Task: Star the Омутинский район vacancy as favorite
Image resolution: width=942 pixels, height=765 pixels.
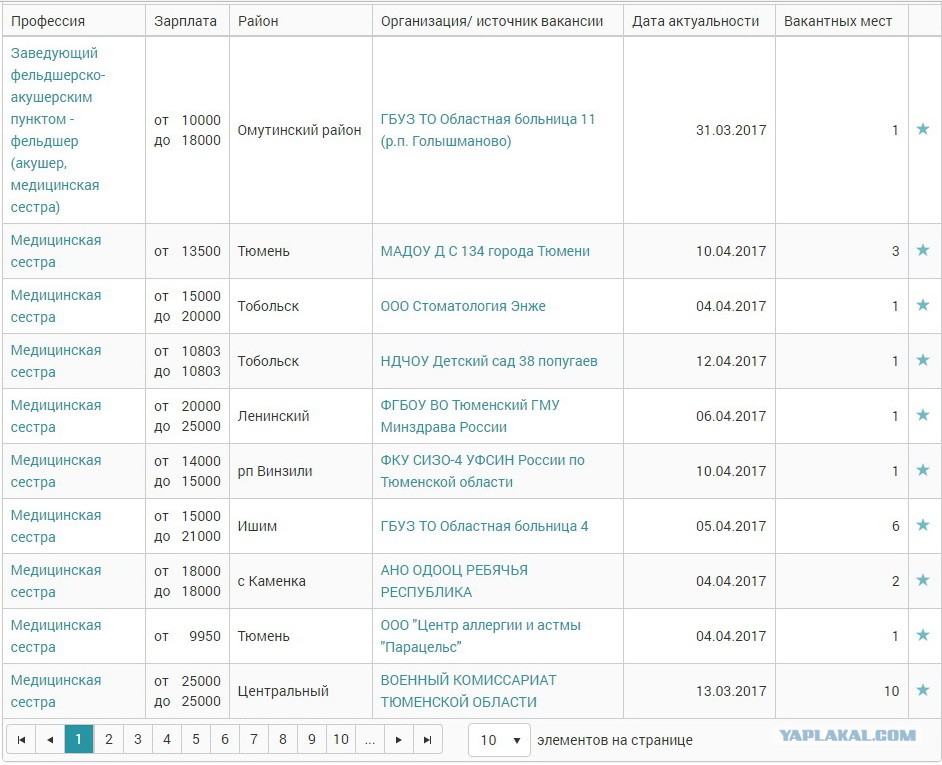Action: [923, 129]
